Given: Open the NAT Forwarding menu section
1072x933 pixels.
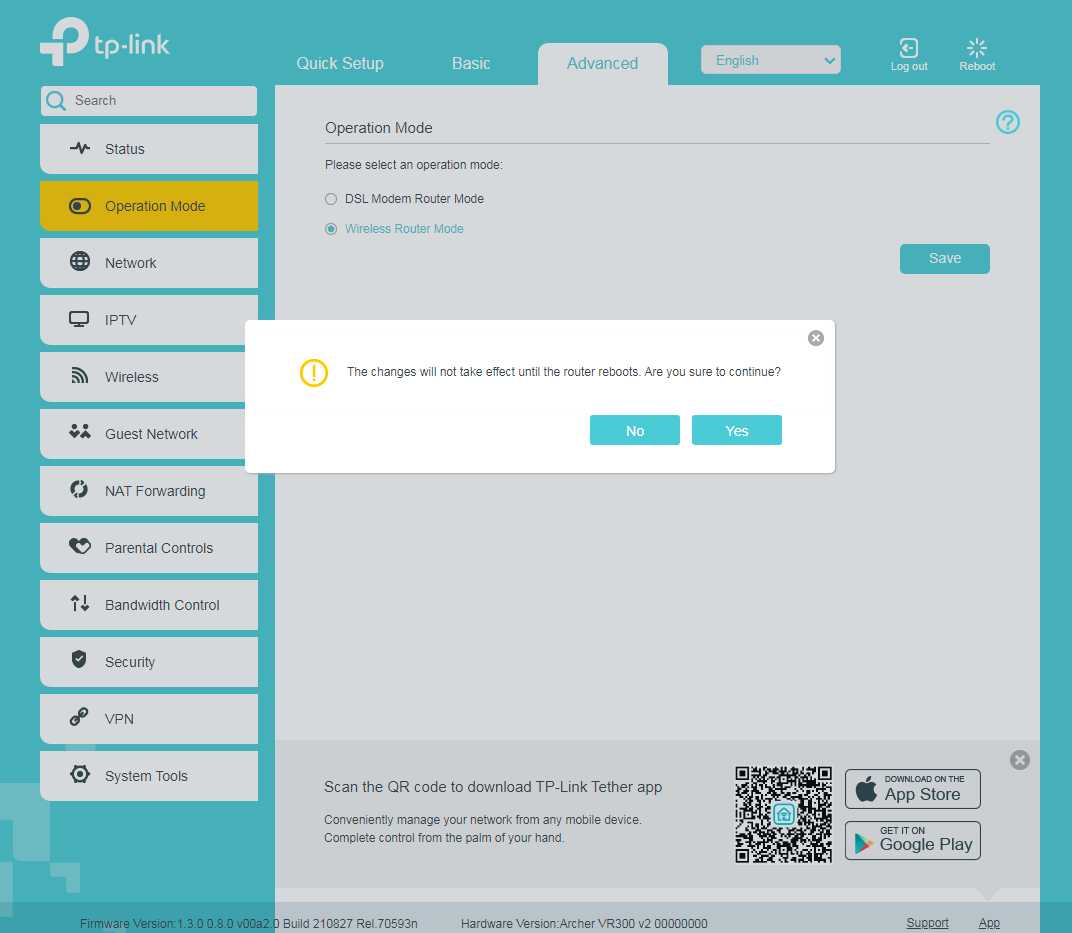Looking at the screenshot, I should coord(149,491).
